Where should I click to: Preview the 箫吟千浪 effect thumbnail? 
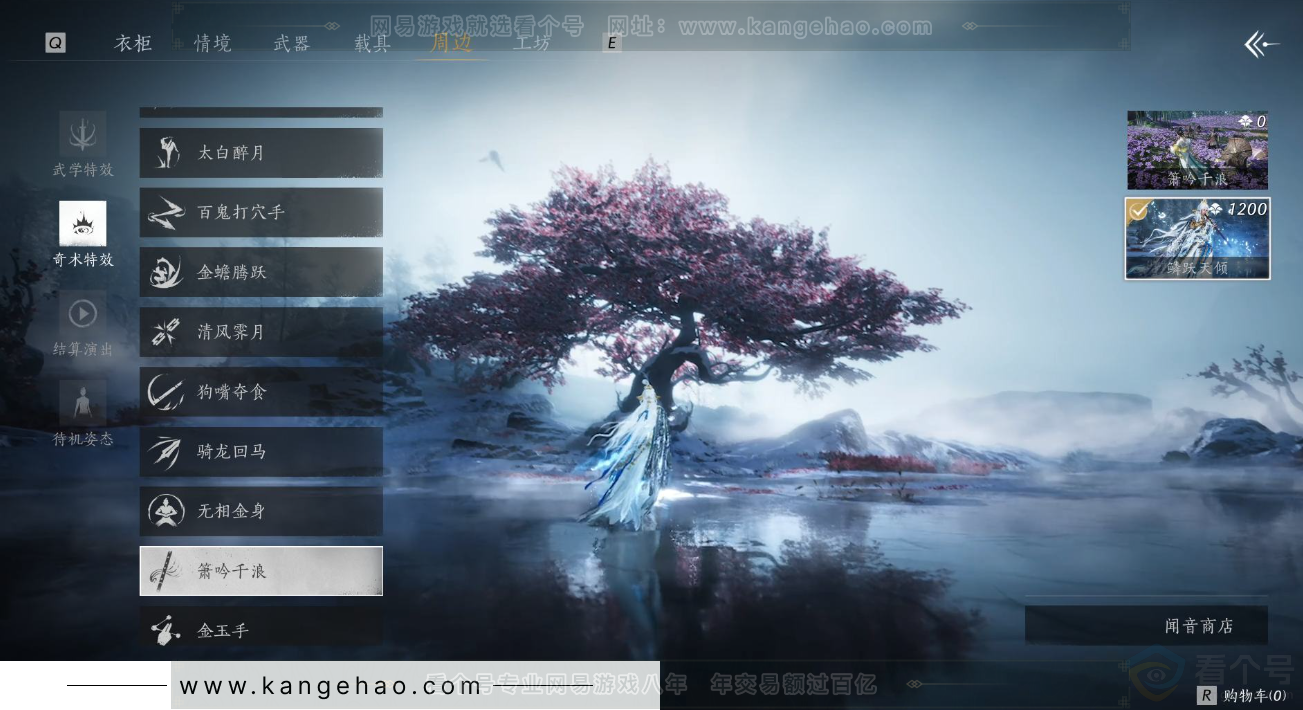[x=1197, y=150]
